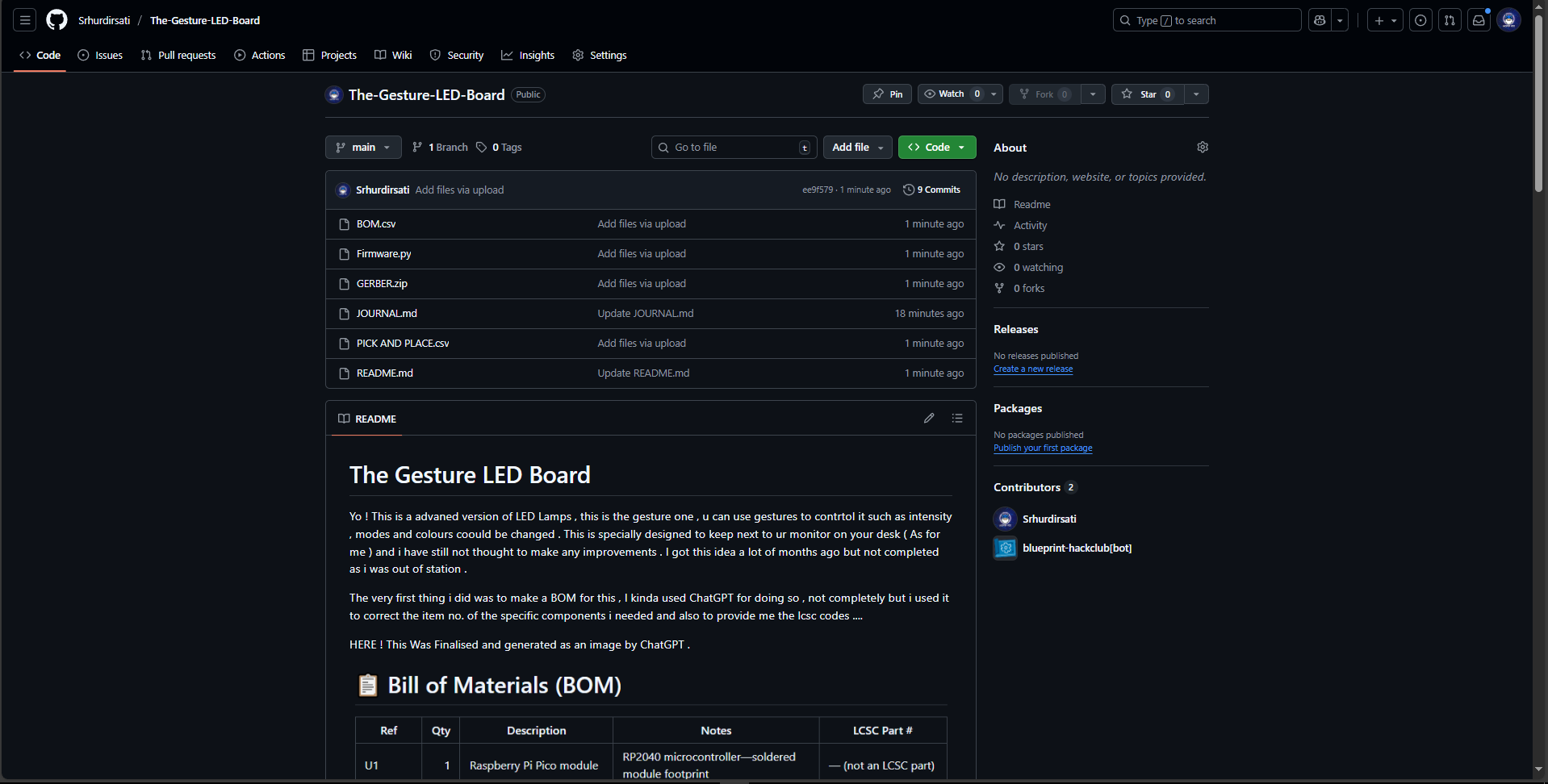
Task: Click the Create a new release link
Action: [x=1033, y=369]
